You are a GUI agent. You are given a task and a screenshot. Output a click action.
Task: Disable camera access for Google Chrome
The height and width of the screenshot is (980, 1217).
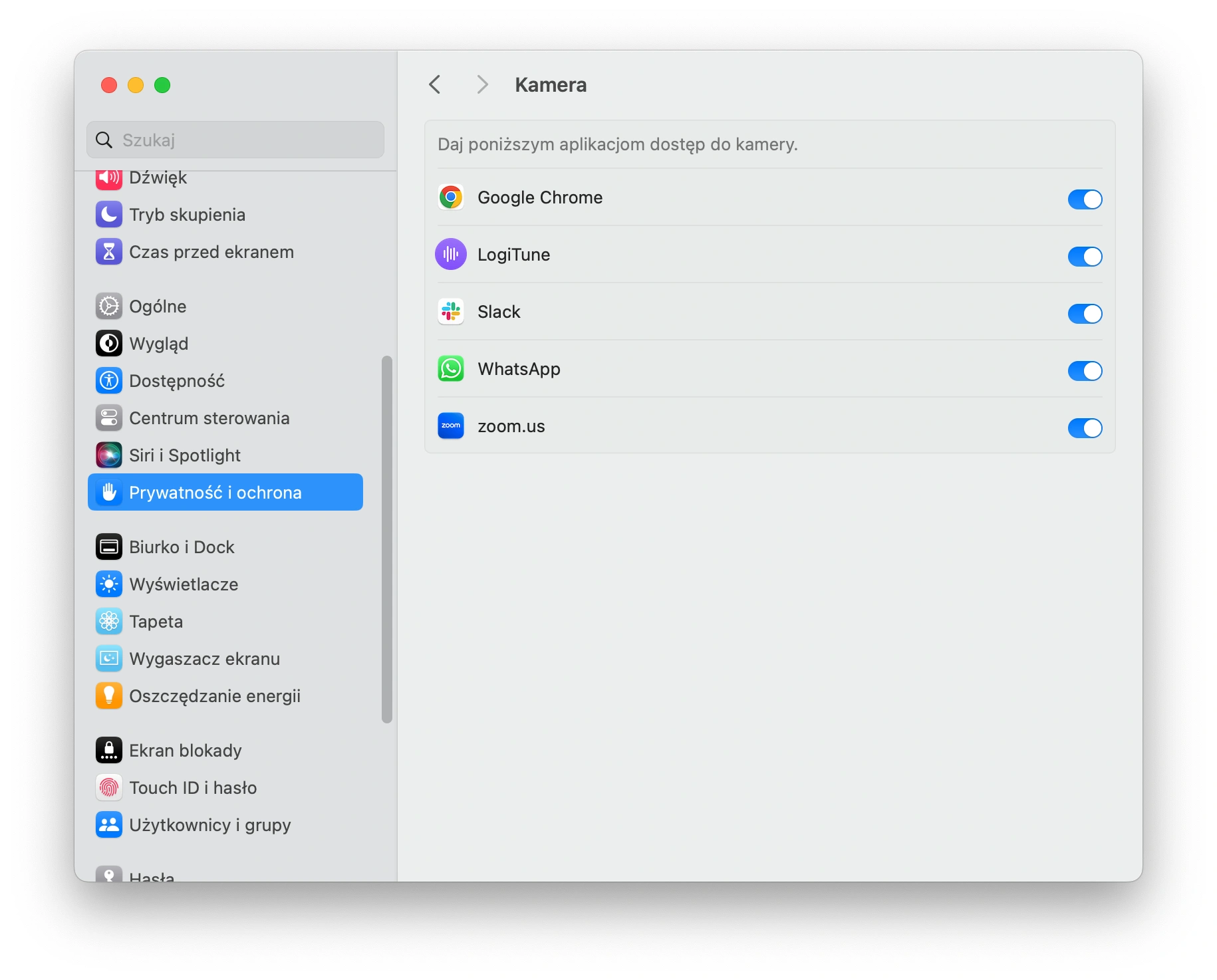tap(1085, 199)
